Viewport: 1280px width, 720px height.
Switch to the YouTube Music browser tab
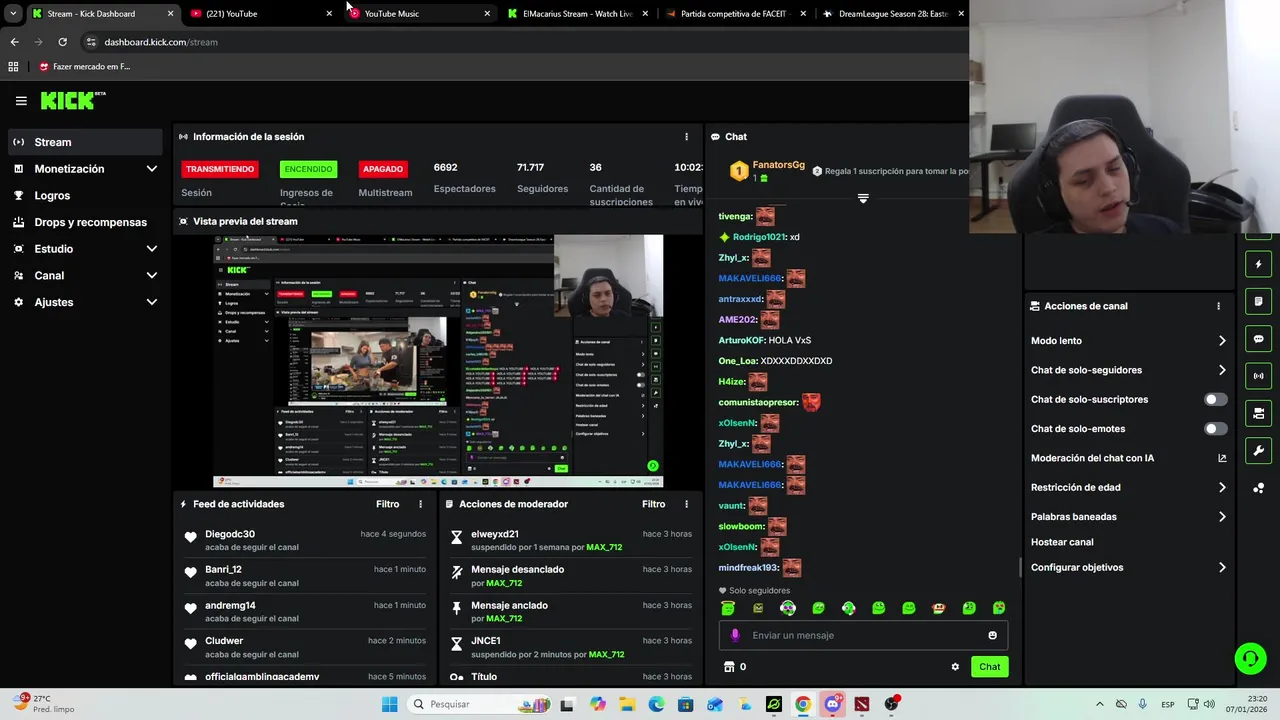coord(418,14)
